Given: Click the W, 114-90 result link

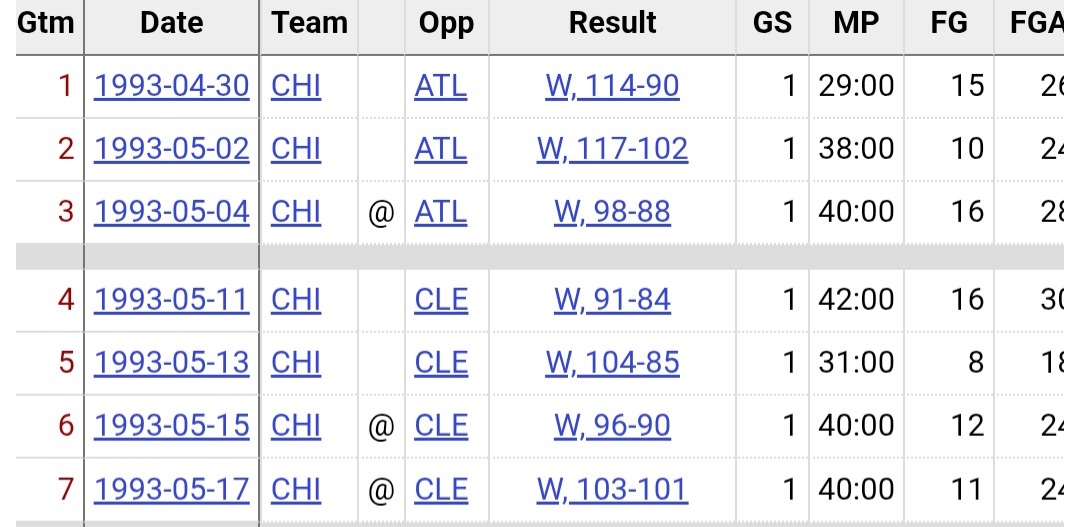Looking at the screenshot, I should click(612, 86).
